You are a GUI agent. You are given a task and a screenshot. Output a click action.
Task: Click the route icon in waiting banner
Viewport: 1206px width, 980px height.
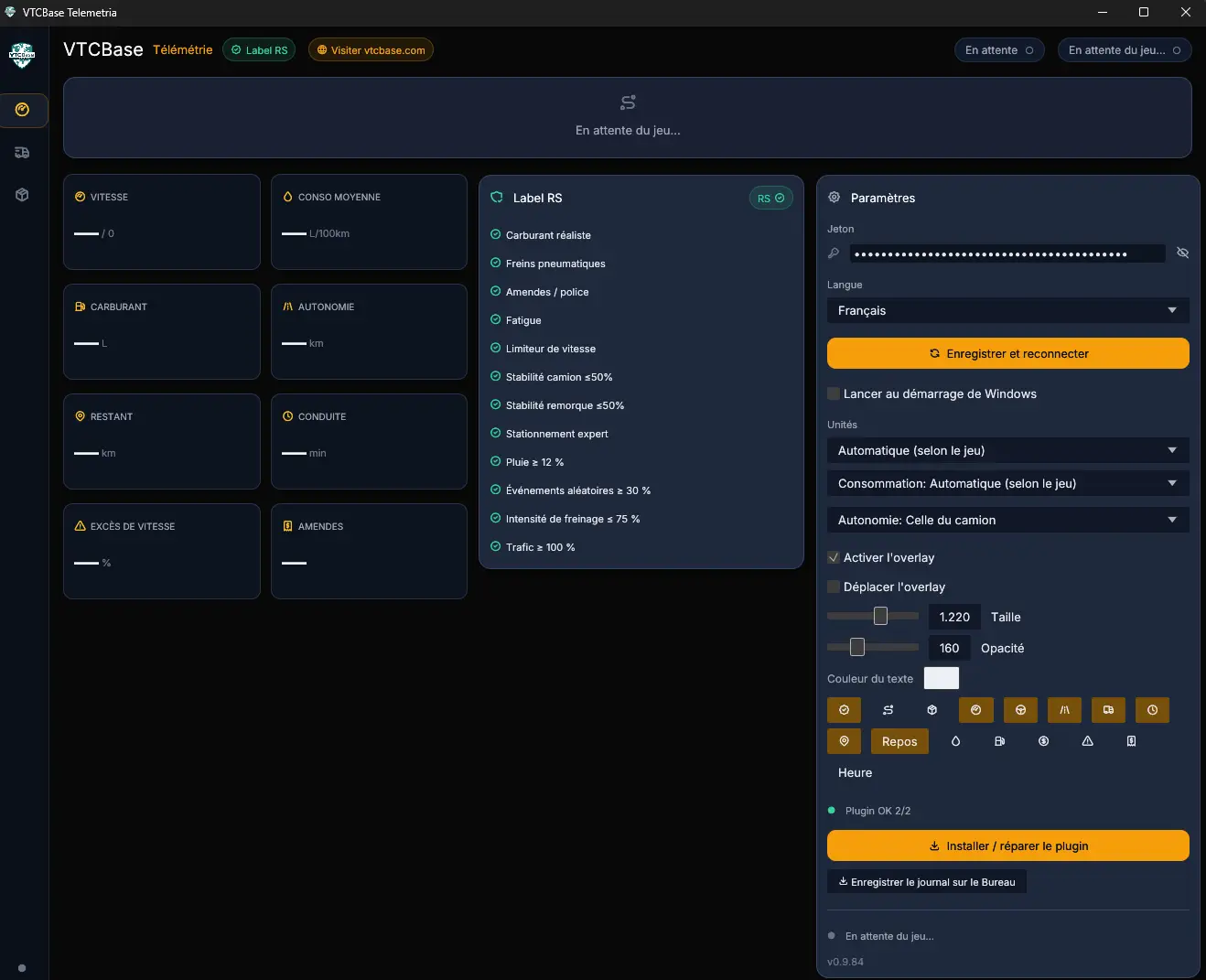click(x=628, y=102)
